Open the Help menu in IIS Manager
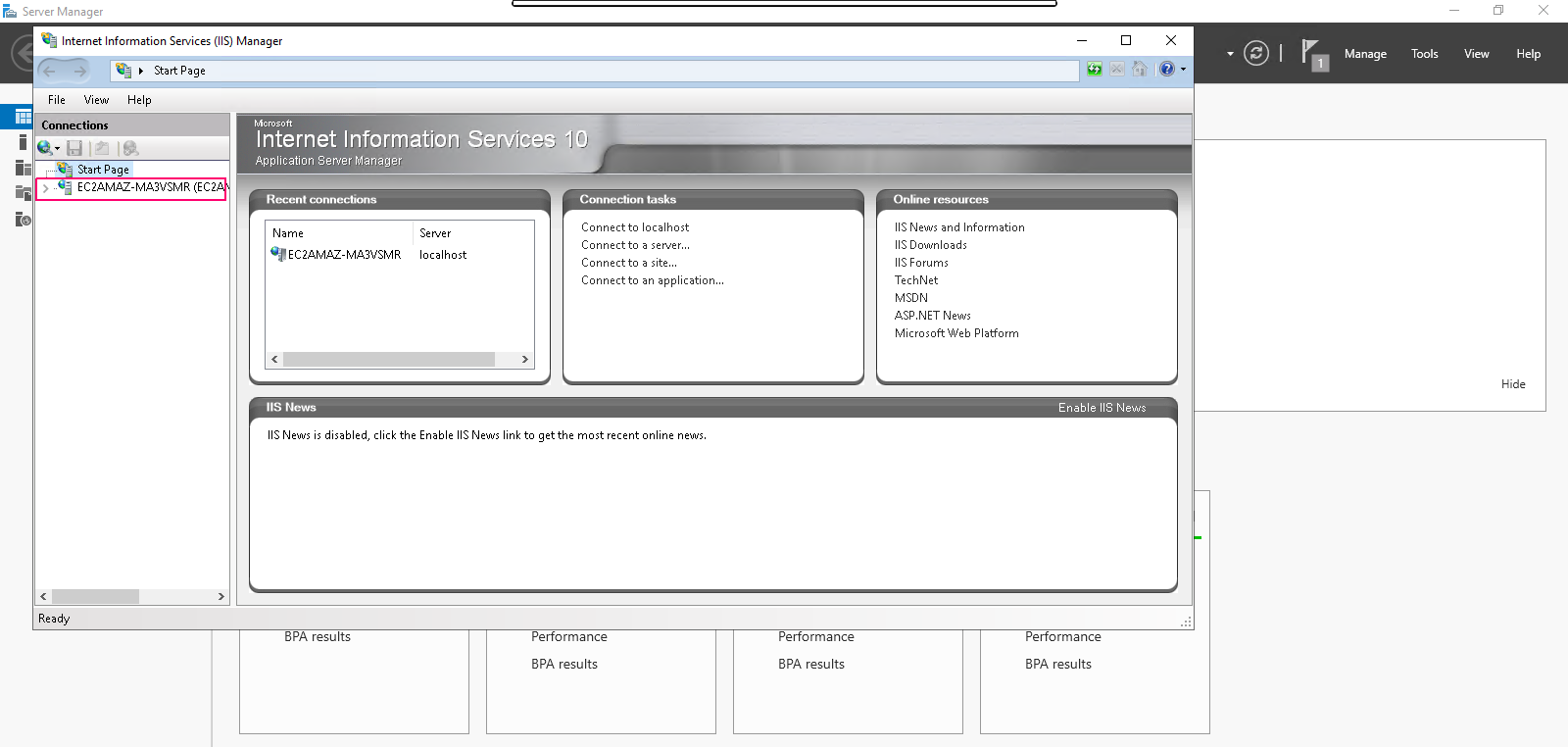This screenshot has height=747, width=1568. tap(139, 100)
